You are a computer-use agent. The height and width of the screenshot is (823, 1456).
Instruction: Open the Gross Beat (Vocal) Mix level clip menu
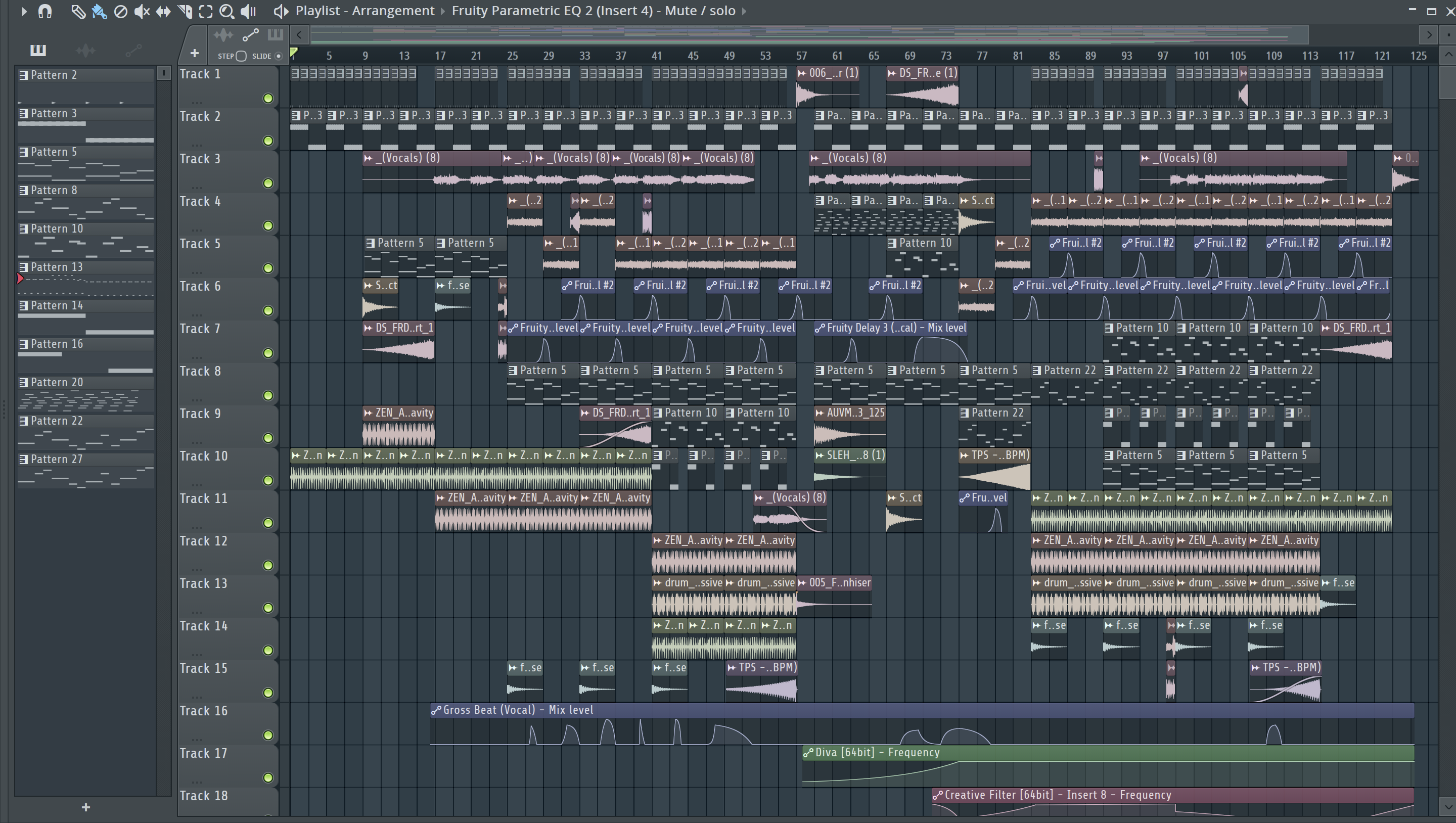tap(436, 710)
